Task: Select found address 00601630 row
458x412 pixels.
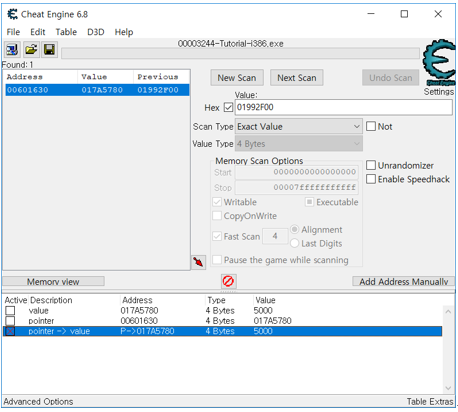Action: tap(97, 90)
